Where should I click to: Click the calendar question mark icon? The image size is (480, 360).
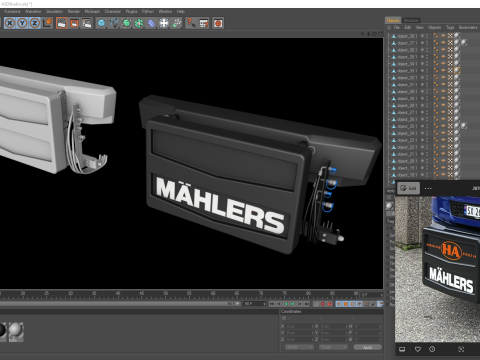point(203,23)
